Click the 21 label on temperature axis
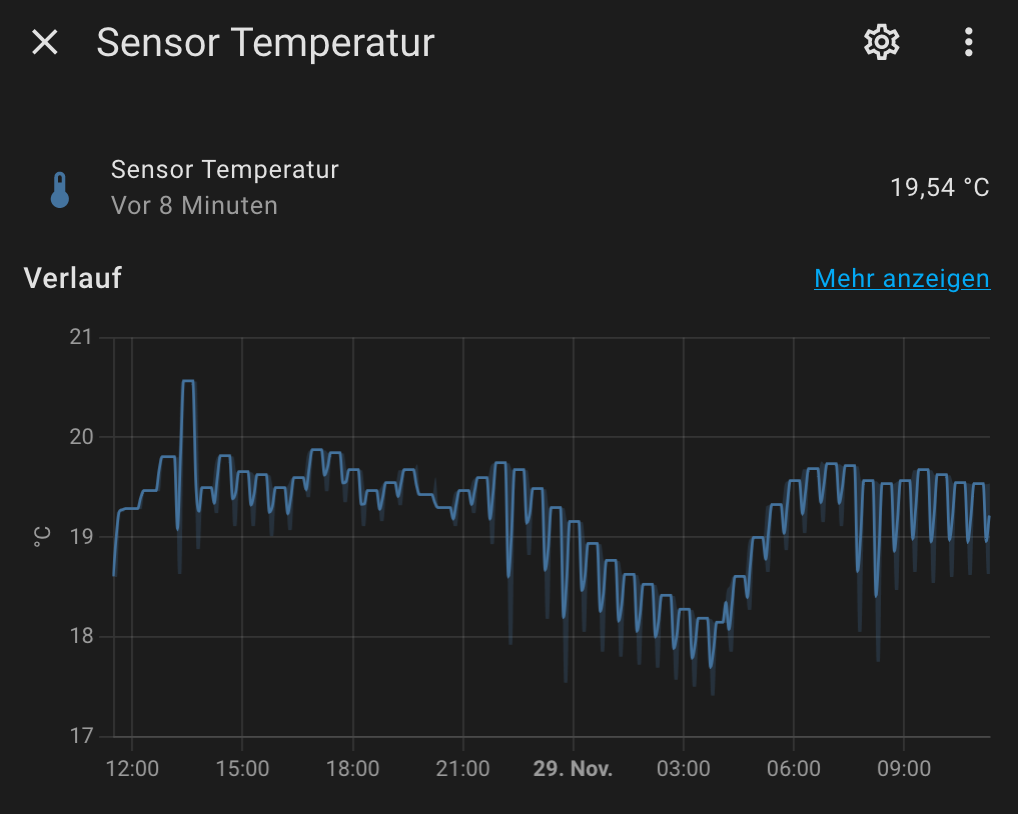Image resolution: width=1018 pixels, height=814 pixels. tap(80, 337)
